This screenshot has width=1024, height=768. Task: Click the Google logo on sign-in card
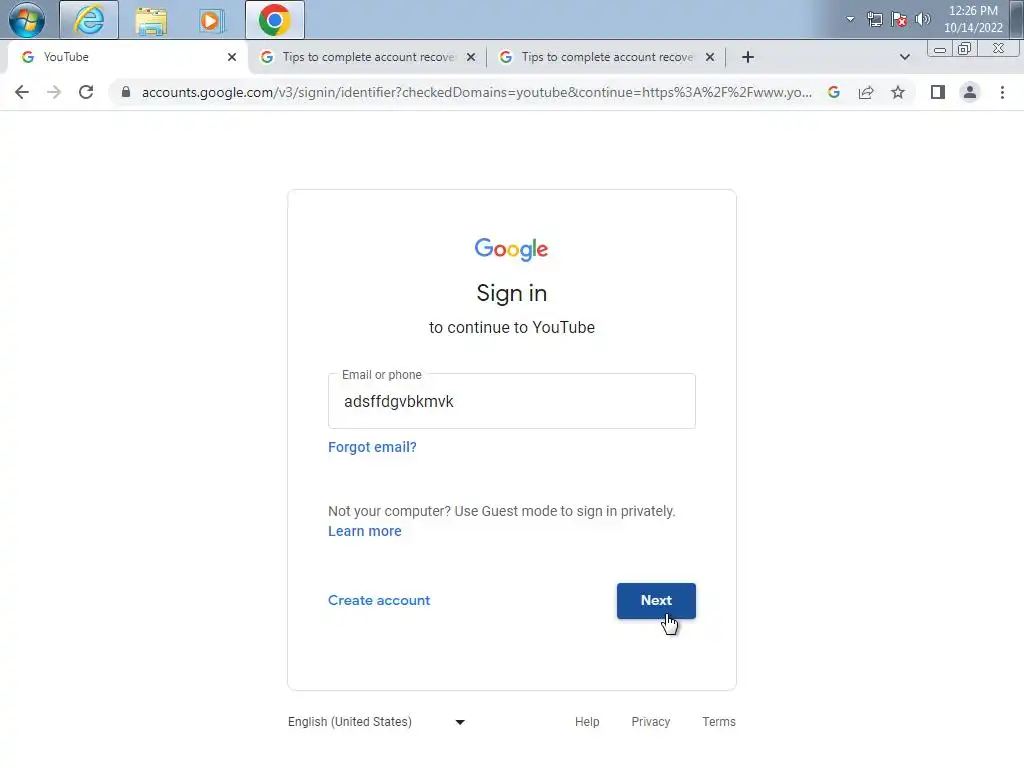[511, 249]
